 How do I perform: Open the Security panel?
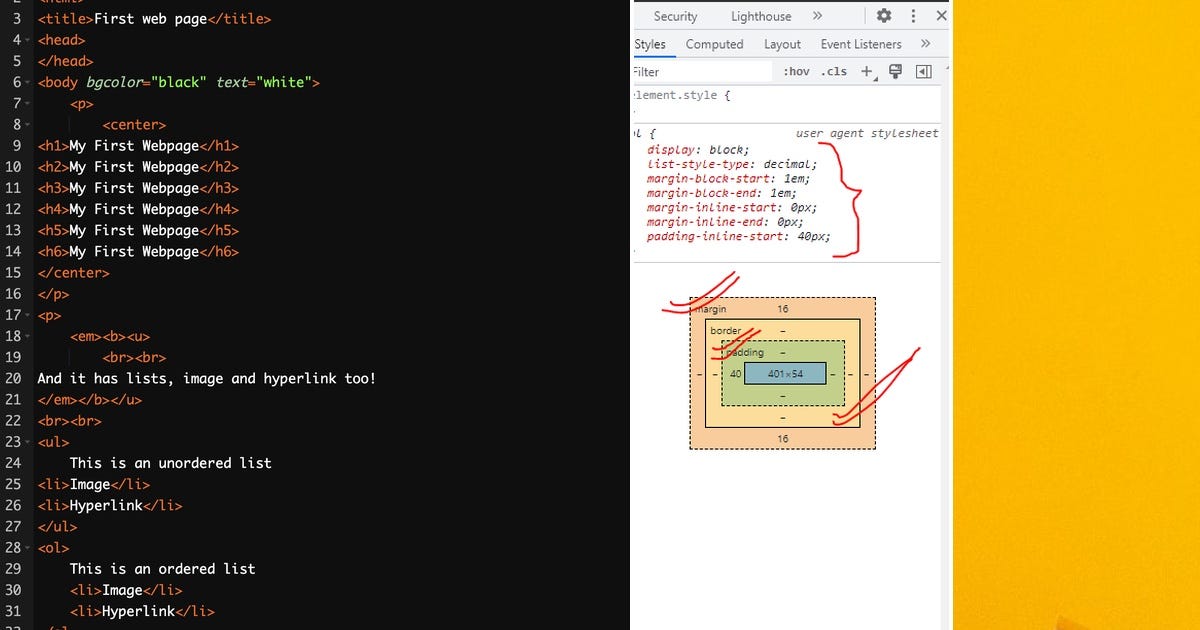[x=675, y=16]
